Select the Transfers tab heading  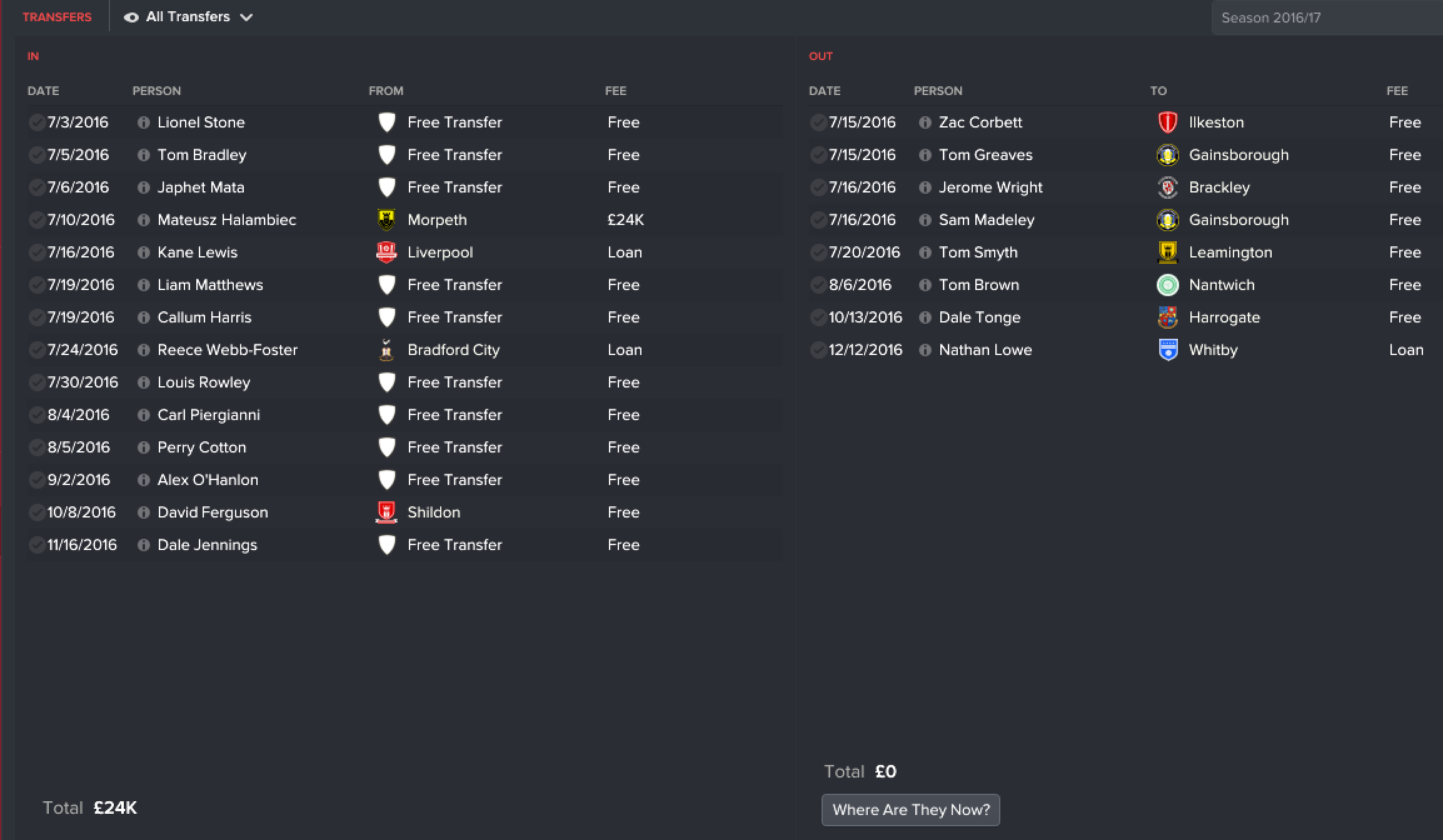point(57,17)
